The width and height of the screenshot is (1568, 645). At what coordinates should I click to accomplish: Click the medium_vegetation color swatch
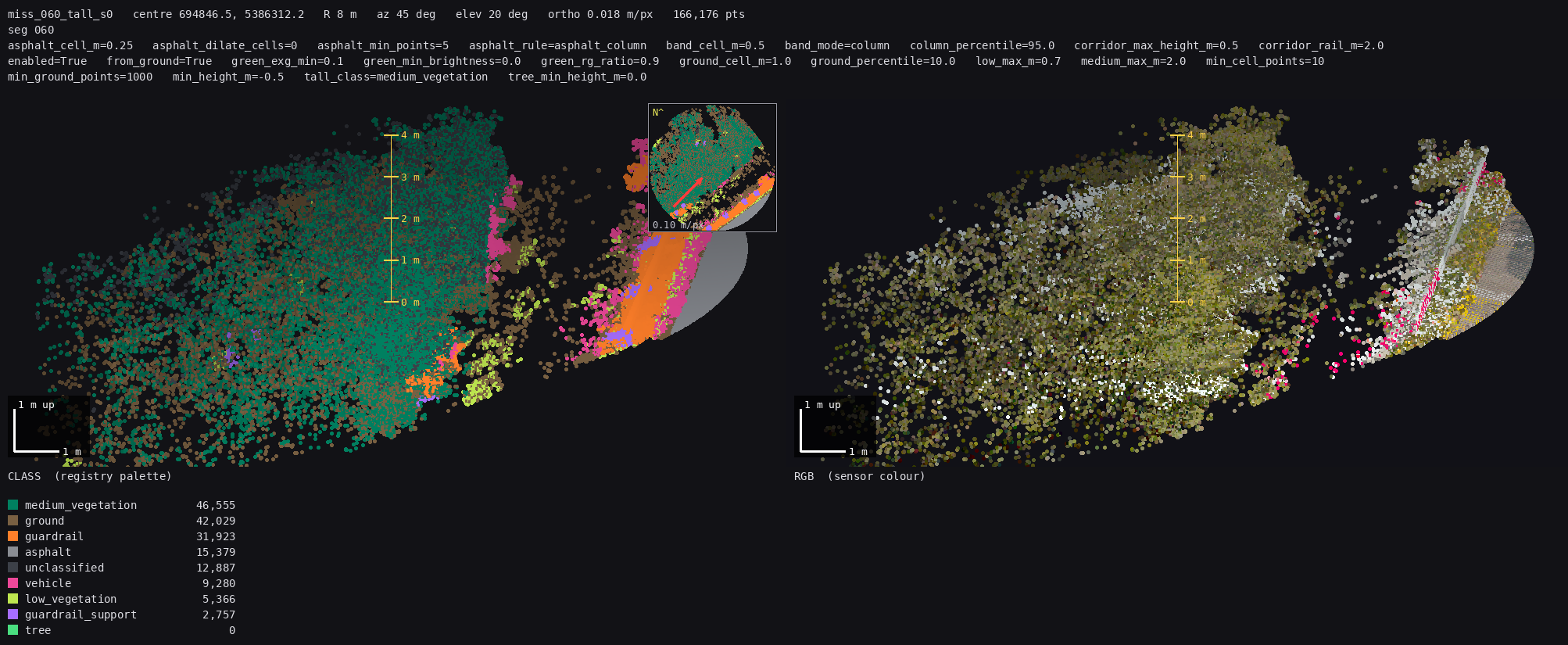[x=13, y=505]
